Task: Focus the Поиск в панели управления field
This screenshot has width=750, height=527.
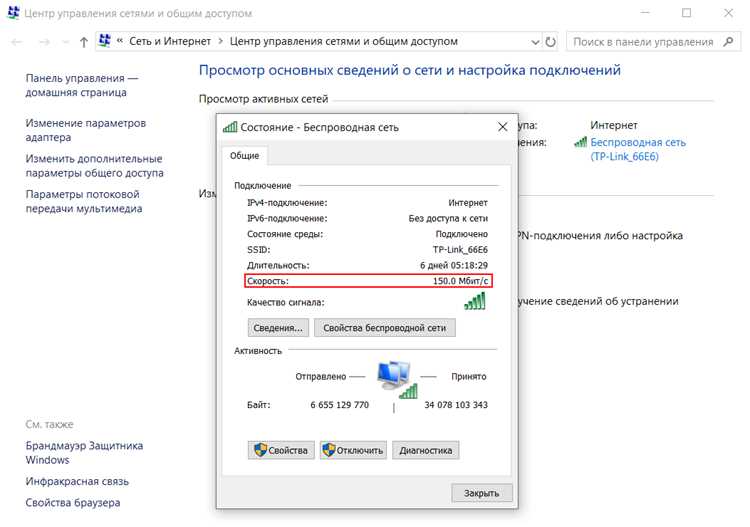Action: pyautogui.click(x=643, y=42)
